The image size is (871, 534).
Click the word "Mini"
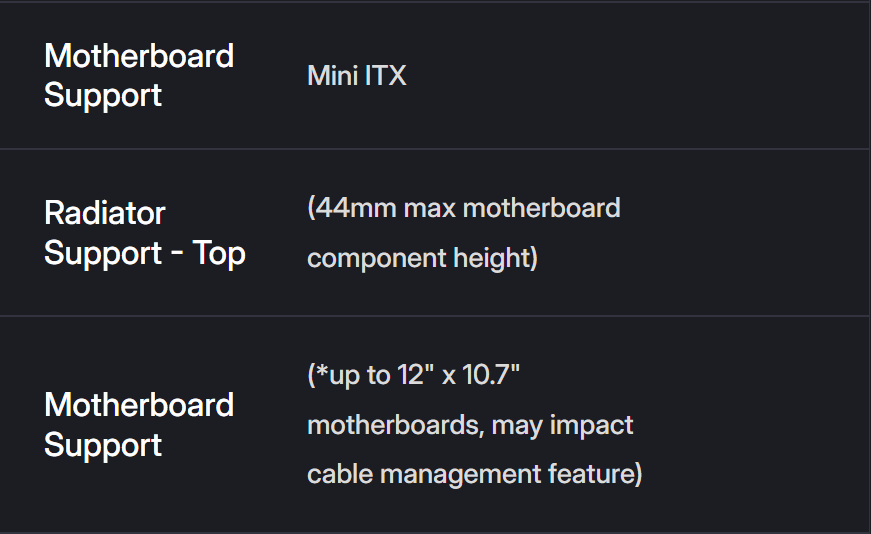click(x=332, y=76)
